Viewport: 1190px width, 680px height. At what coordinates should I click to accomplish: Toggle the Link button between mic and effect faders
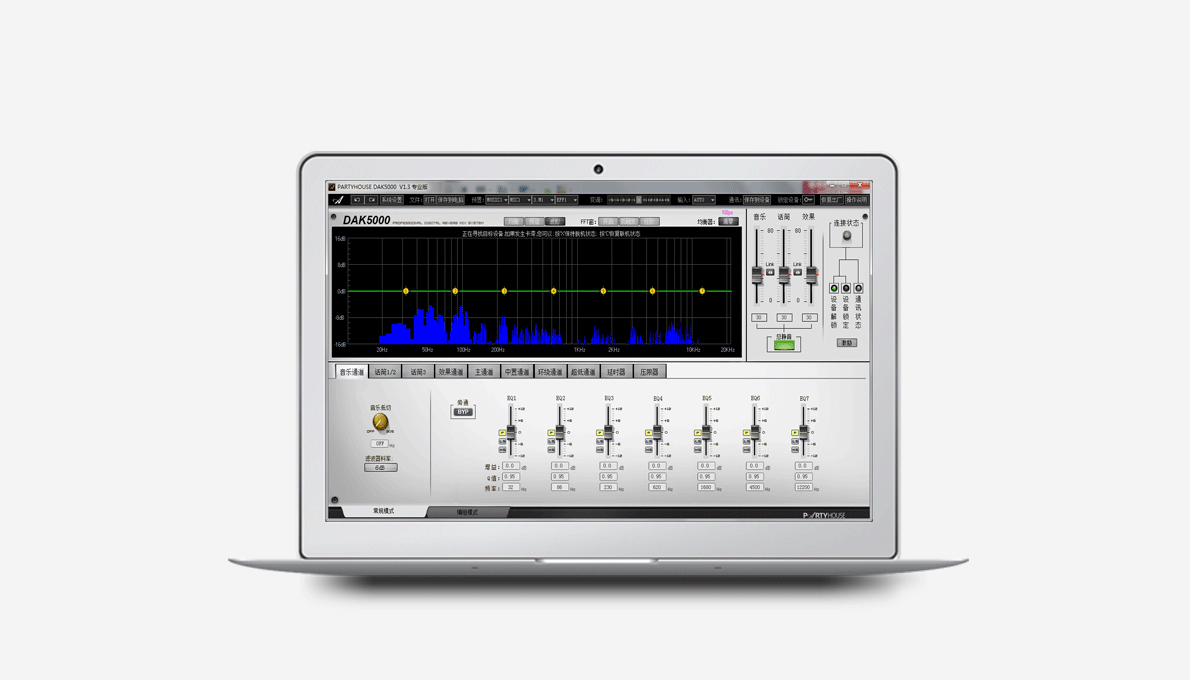[798, 272]
